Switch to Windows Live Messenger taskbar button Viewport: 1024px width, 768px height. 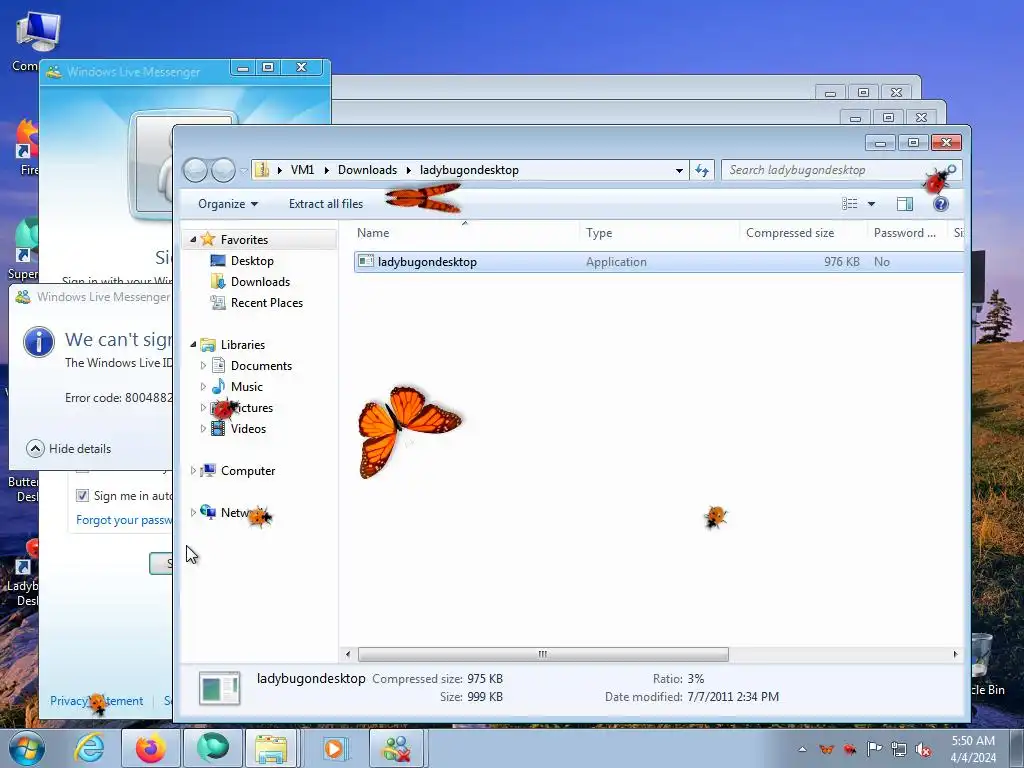[x=397, y=748]
